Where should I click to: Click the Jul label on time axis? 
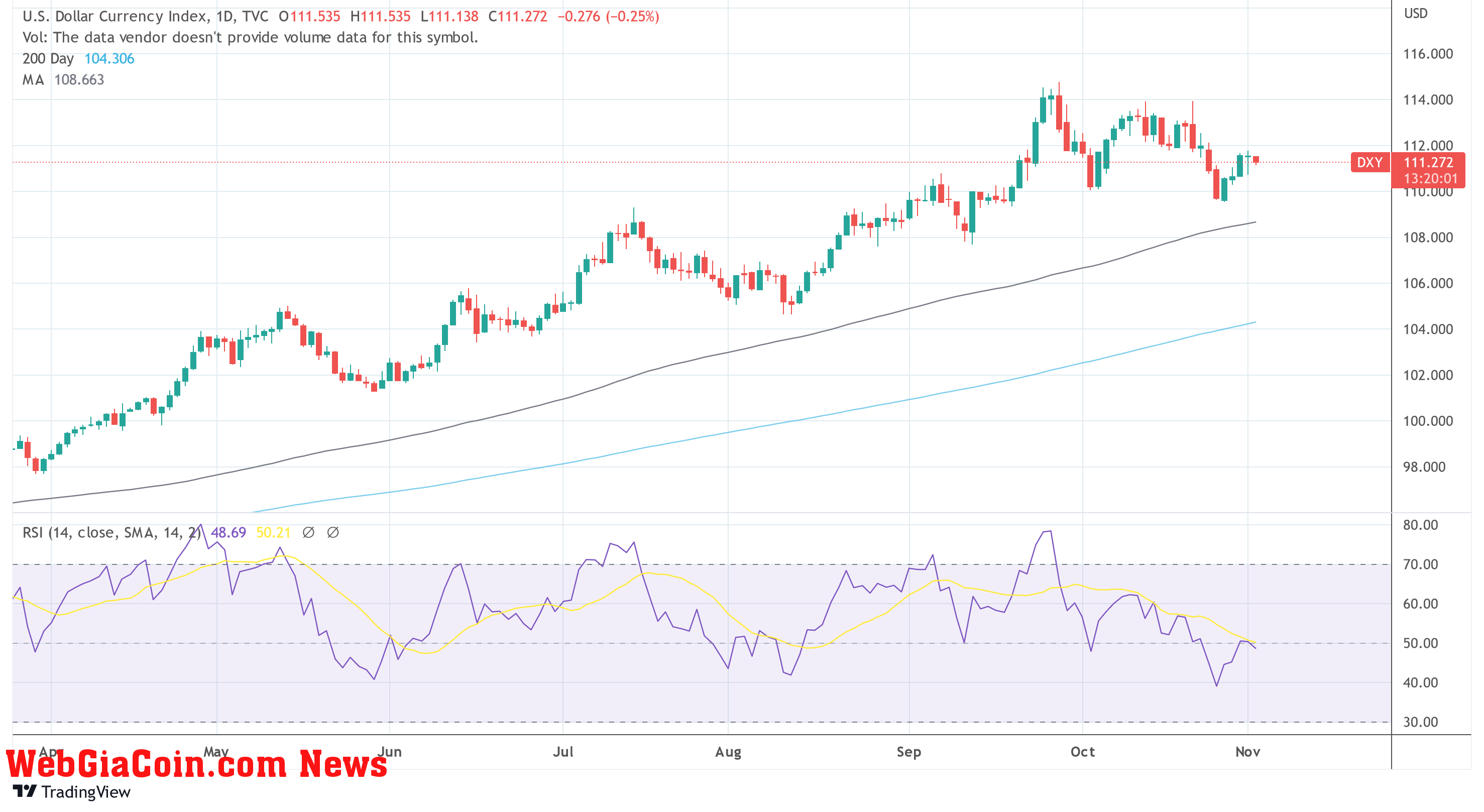563,752
